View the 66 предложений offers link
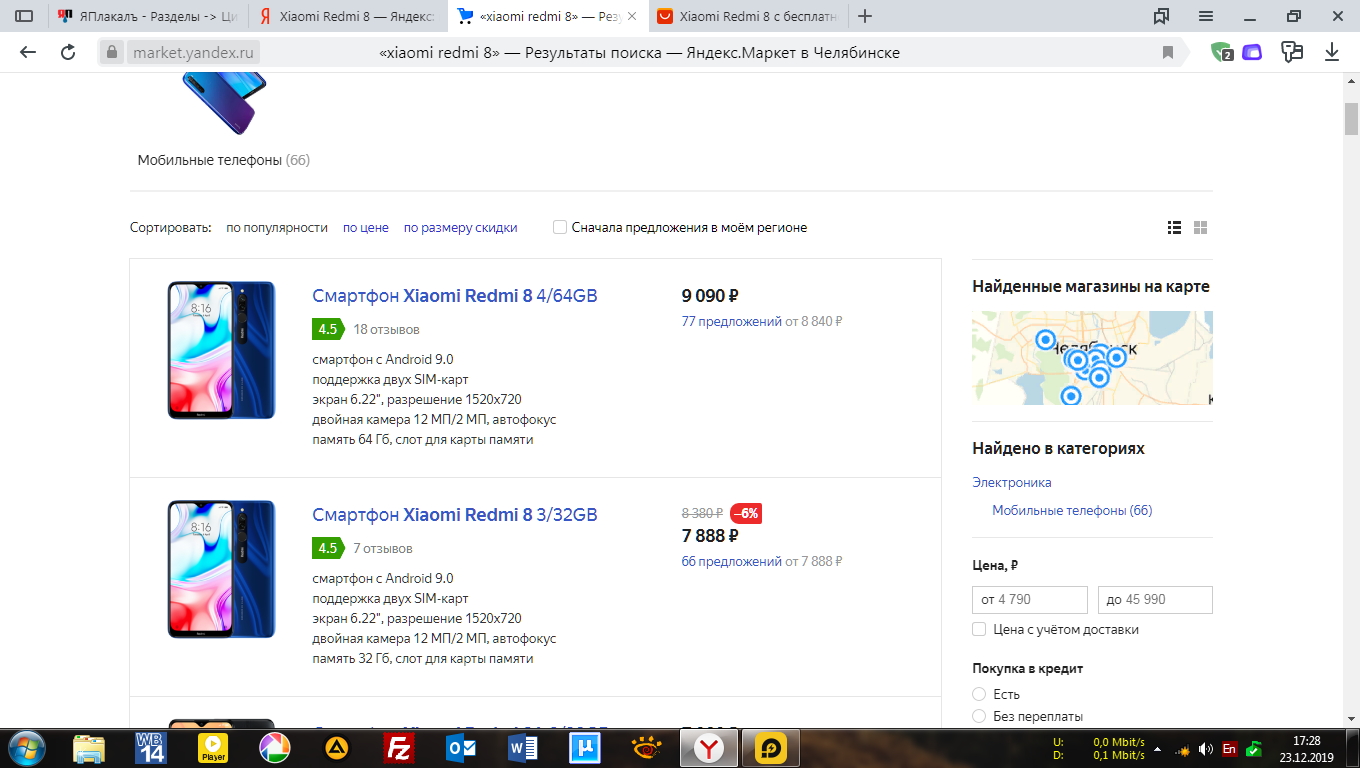1360x768 pixels. click(731, 562)
